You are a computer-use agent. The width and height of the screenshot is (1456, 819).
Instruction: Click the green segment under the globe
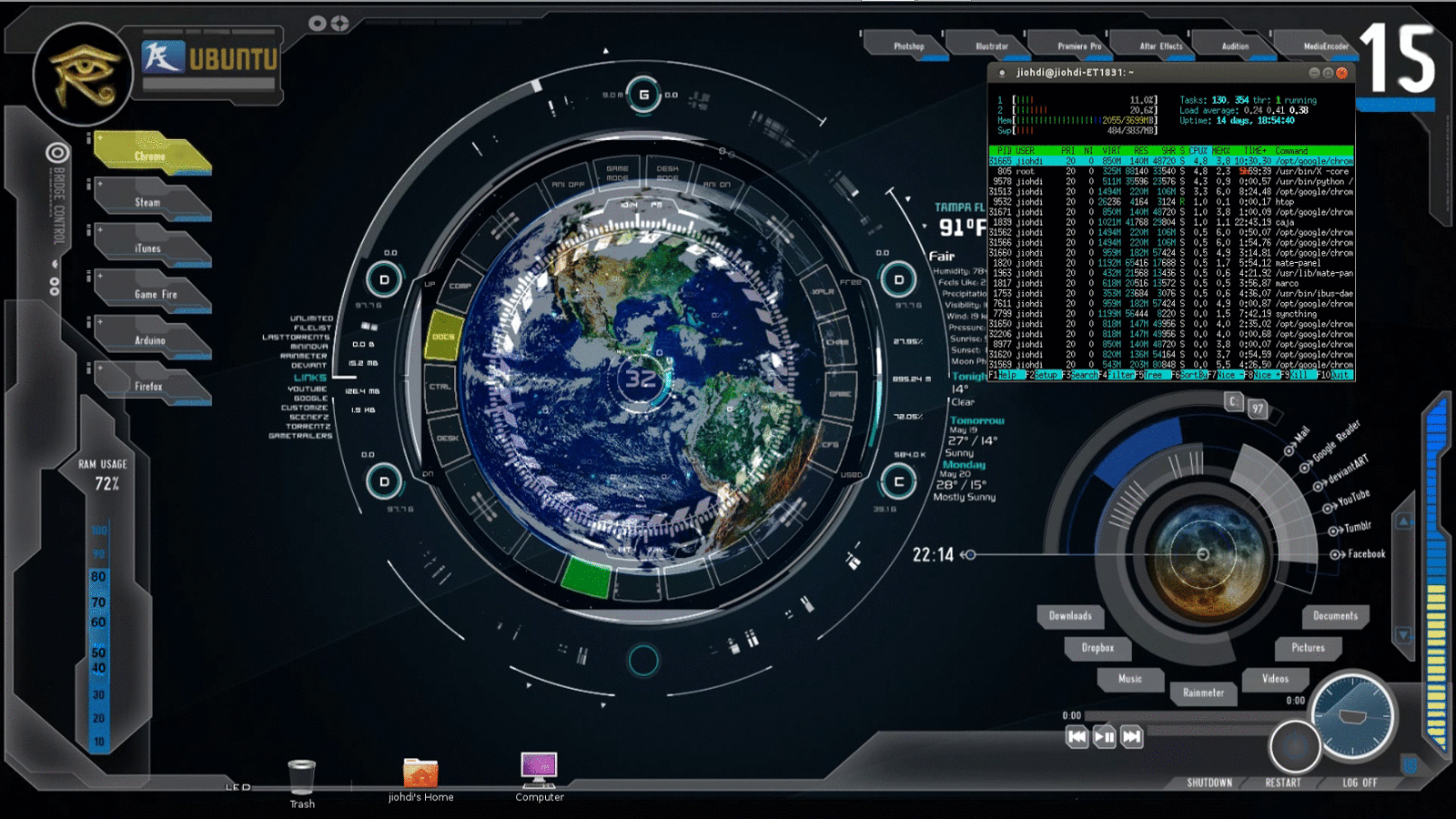tap(586, 577)
